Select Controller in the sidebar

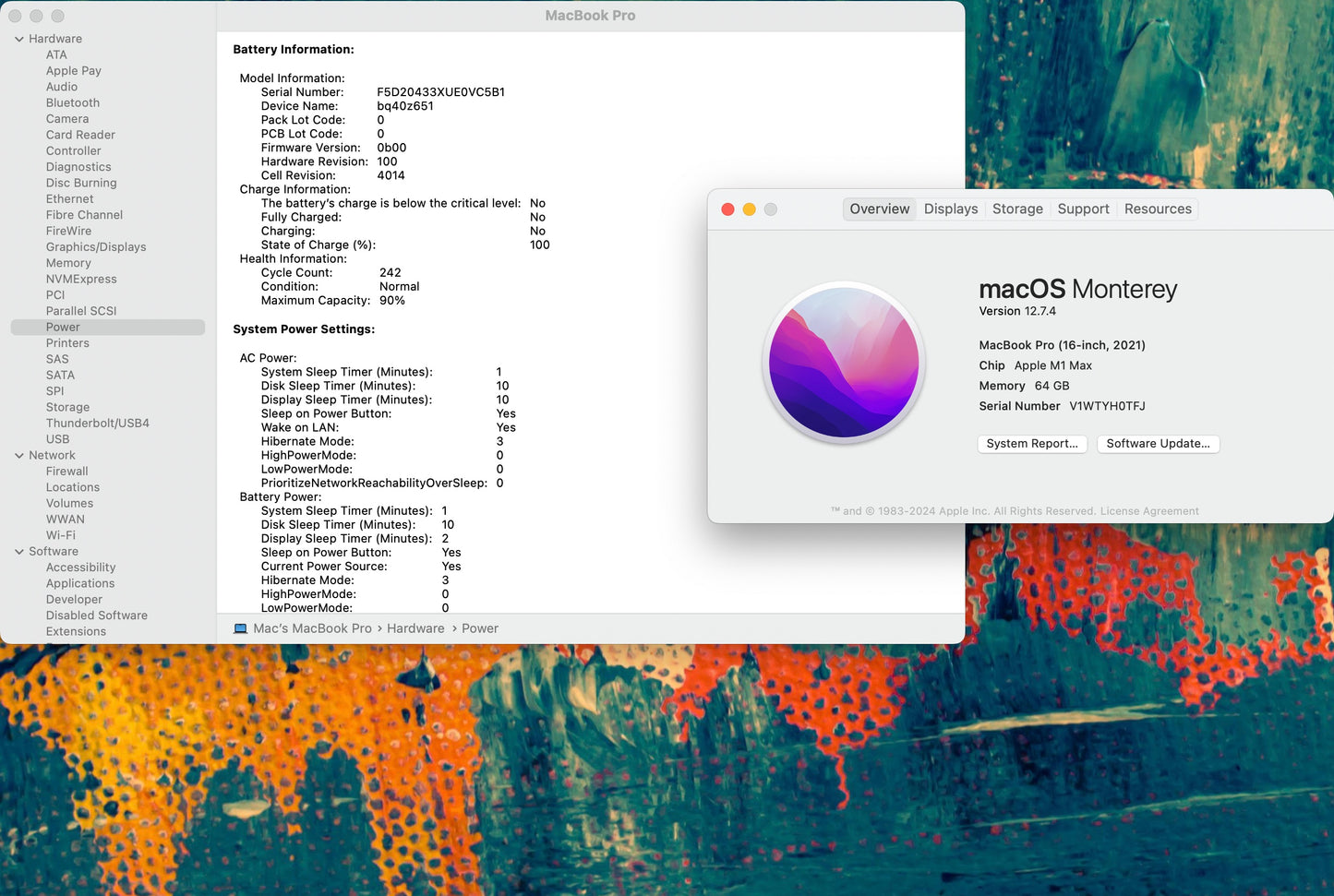(x=74, y=151)
